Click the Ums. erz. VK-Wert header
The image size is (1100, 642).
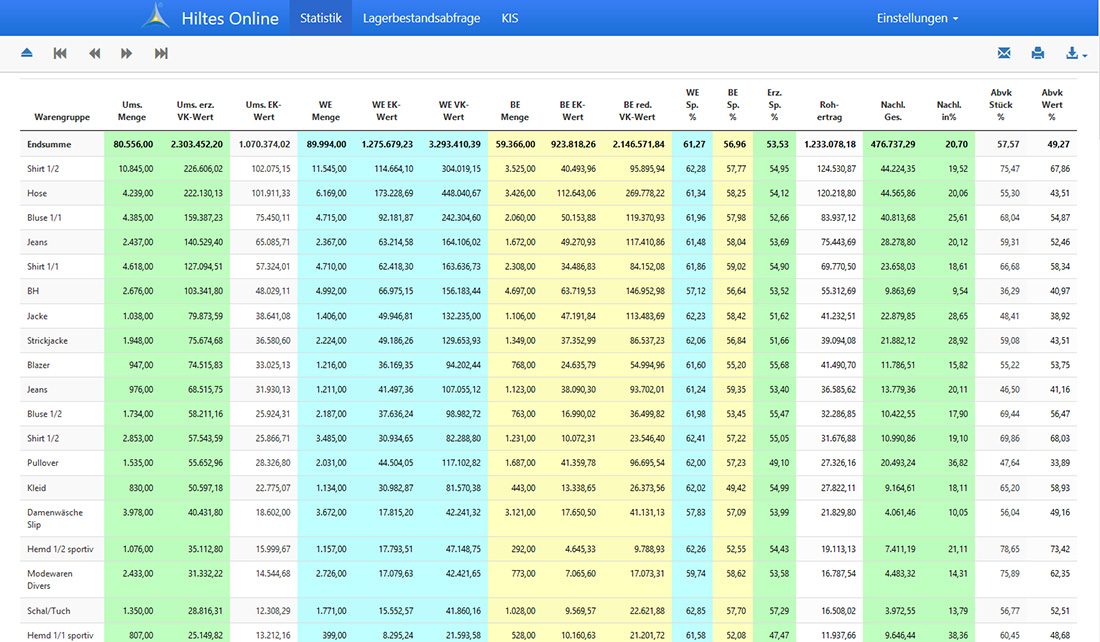click(197, 110)
